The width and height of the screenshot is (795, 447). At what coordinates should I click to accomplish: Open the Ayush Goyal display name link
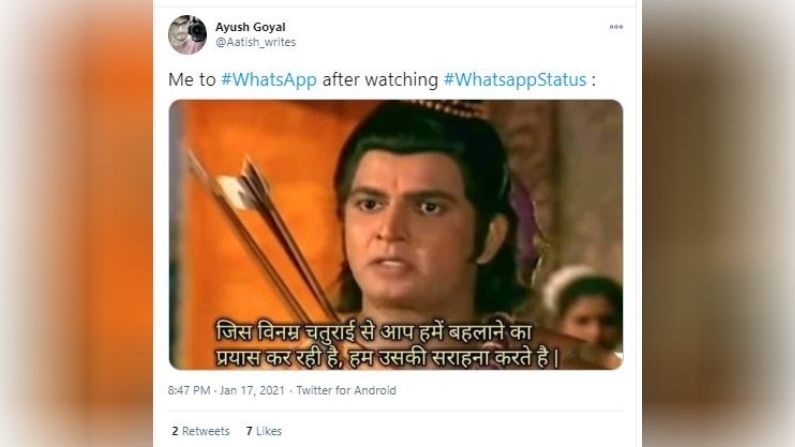(x=250, y=27)
